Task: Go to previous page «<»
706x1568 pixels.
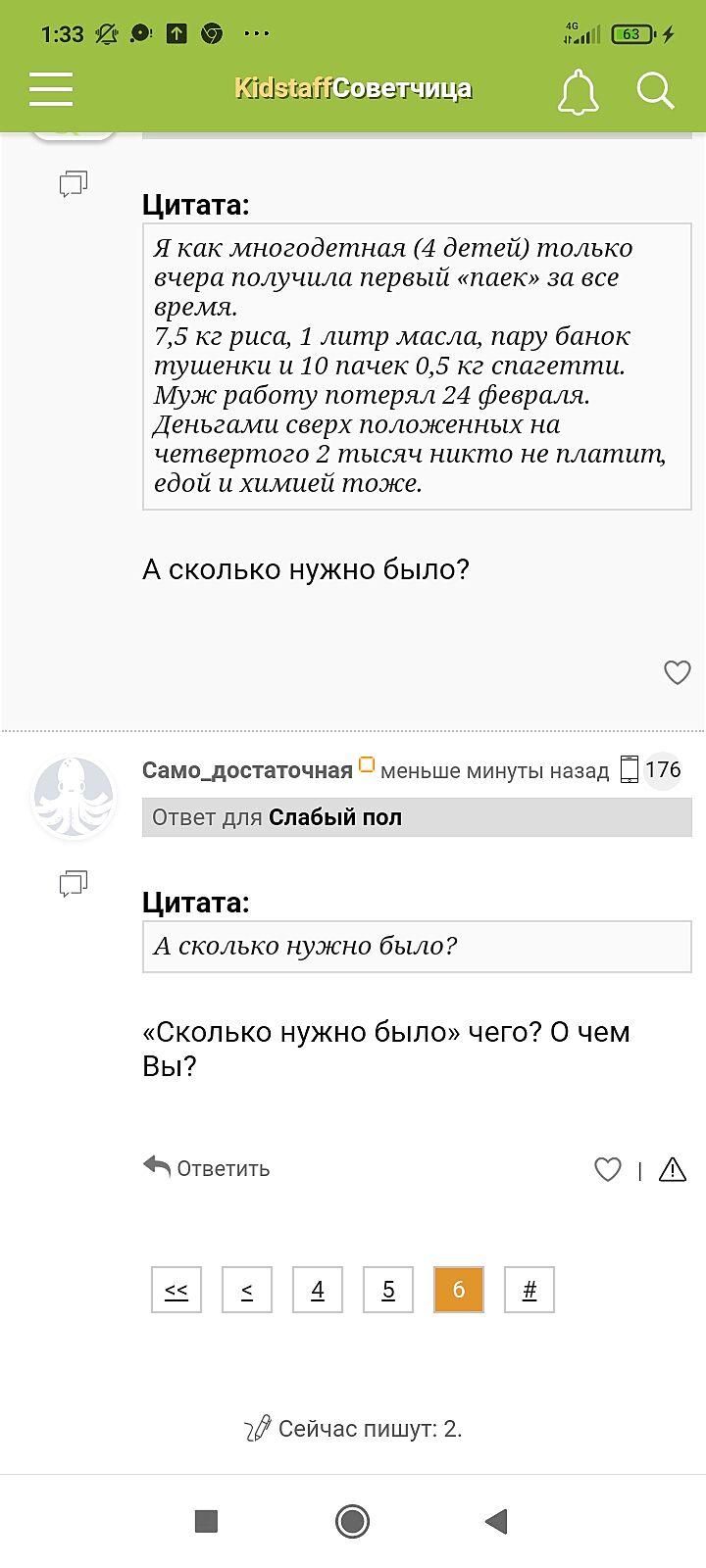Action: click(247, 1290)
